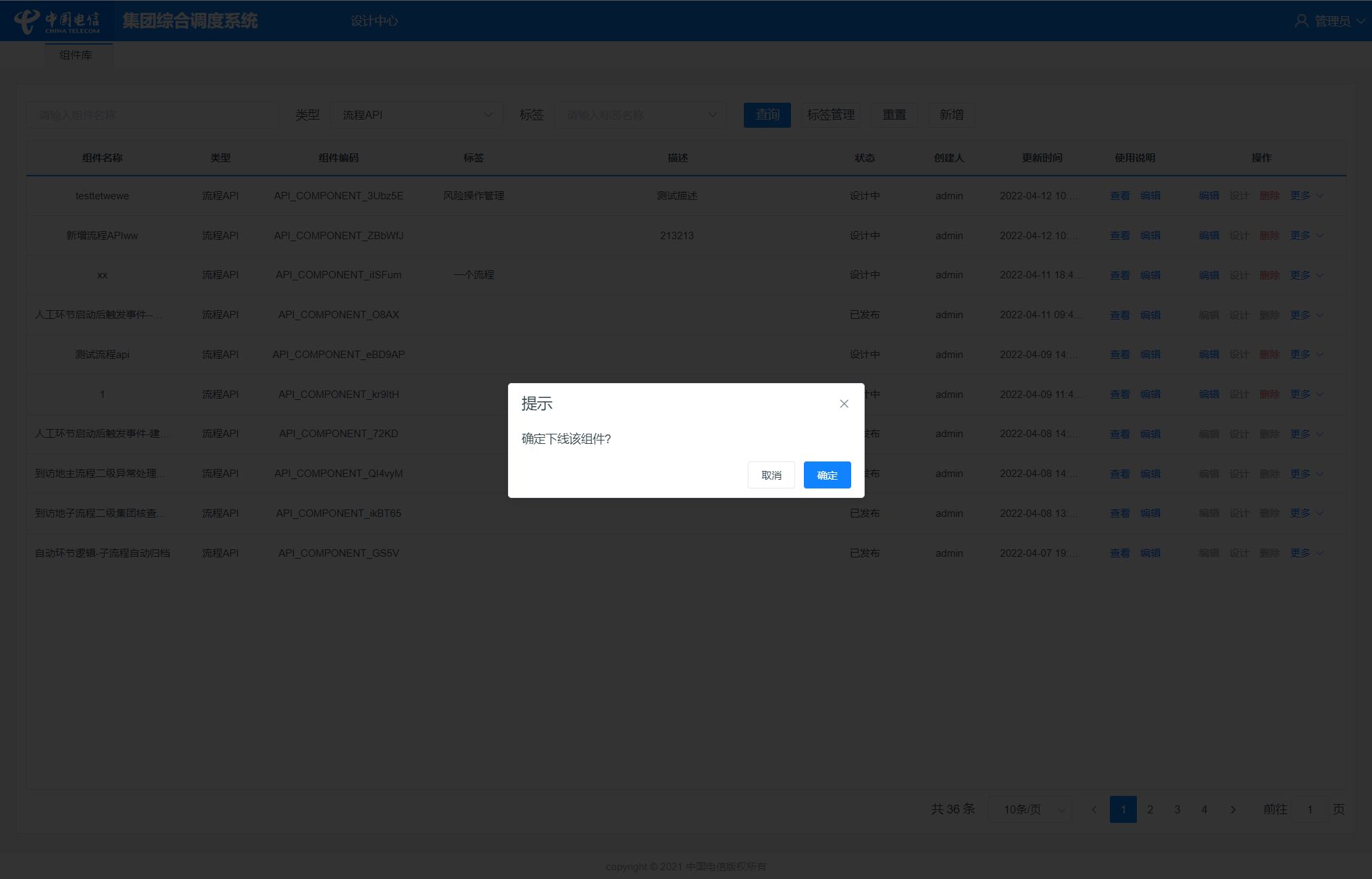Expand 更多 chevron for testtetwewe row
The width and height of the screenshot is (1372, 879).
[x=1319, y=196]
